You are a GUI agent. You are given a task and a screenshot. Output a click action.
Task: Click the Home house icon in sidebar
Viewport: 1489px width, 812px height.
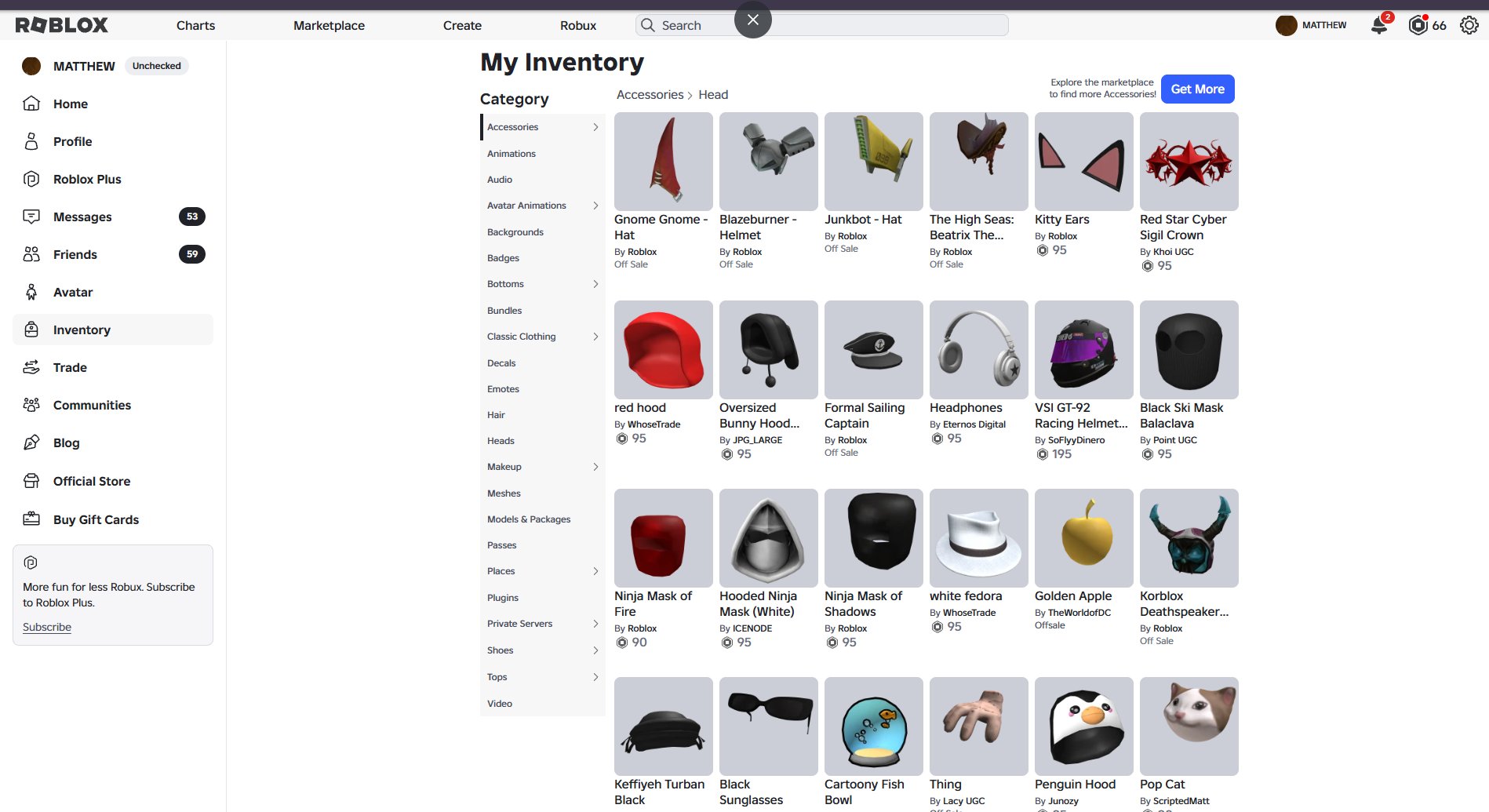[x=31, y=104]
